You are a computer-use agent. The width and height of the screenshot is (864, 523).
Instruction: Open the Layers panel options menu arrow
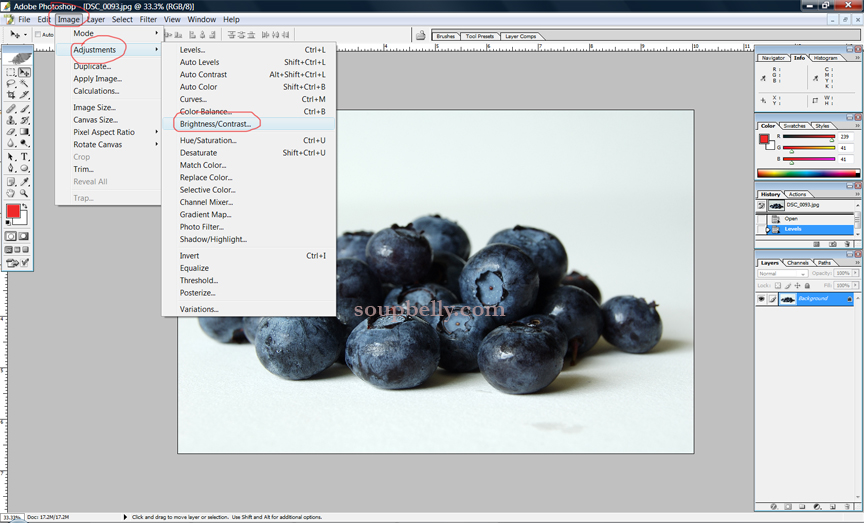[857, 262]
